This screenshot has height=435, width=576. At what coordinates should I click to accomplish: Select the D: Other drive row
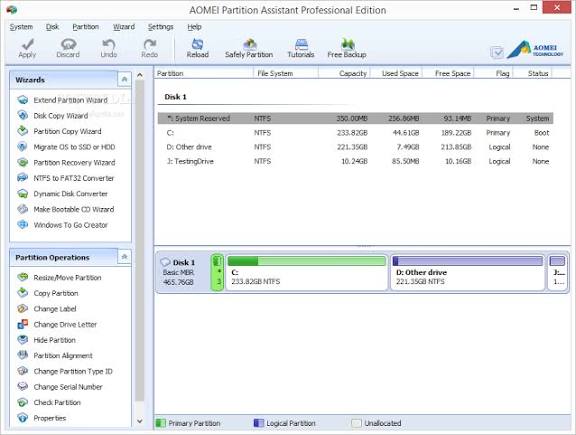(x=355, y=147)
